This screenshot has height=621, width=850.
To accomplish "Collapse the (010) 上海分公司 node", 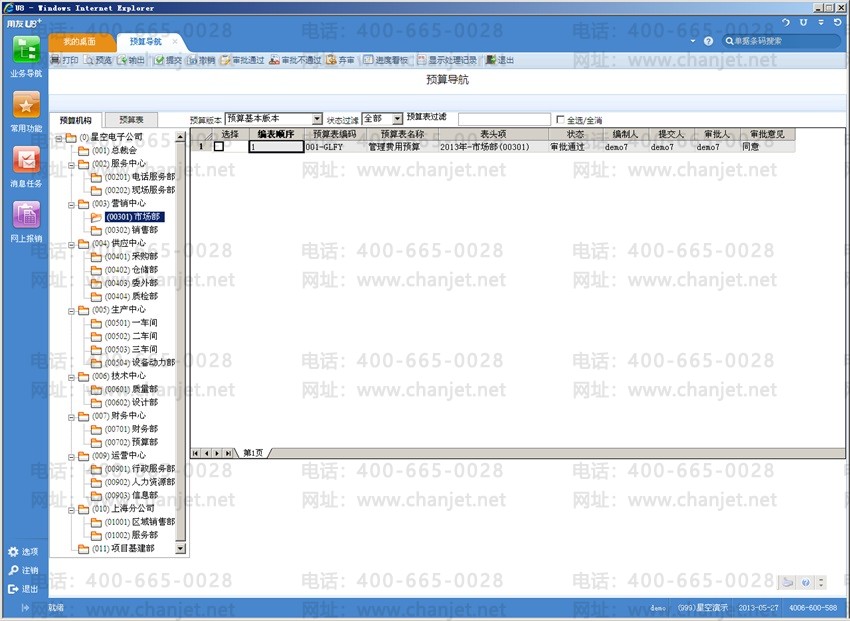I will coord(72,509).
